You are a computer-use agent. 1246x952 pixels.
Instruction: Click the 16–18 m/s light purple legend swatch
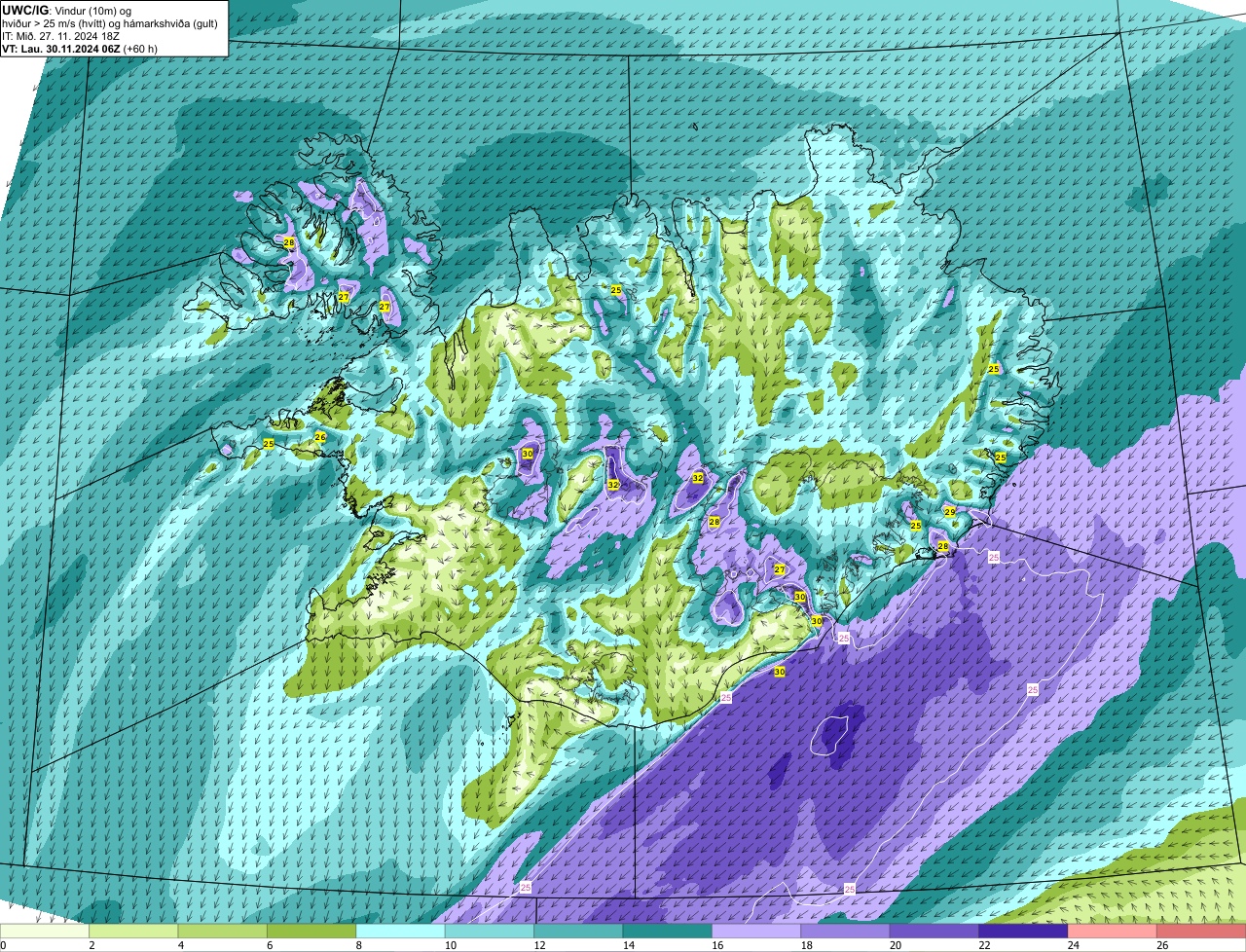(757, 931)
